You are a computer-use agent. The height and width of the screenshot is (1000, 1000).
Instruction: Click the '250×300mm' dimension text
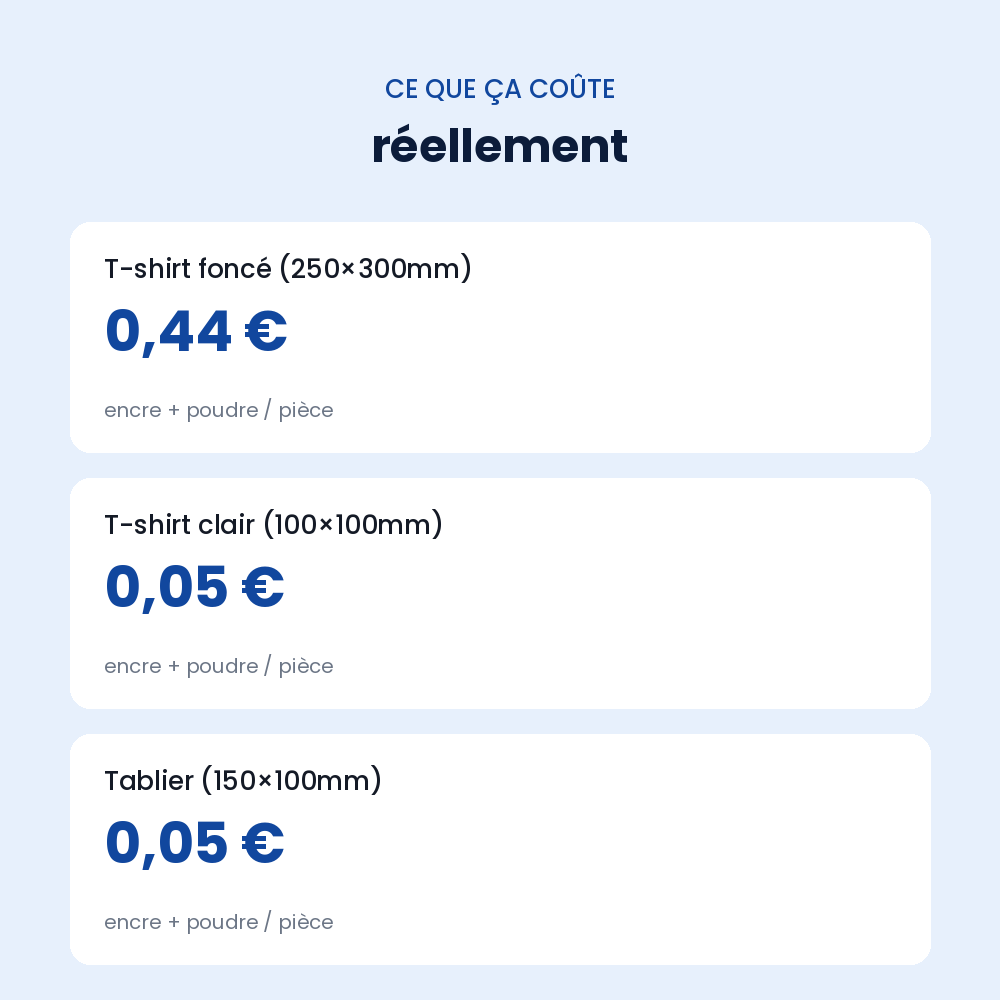pos(376,268)
